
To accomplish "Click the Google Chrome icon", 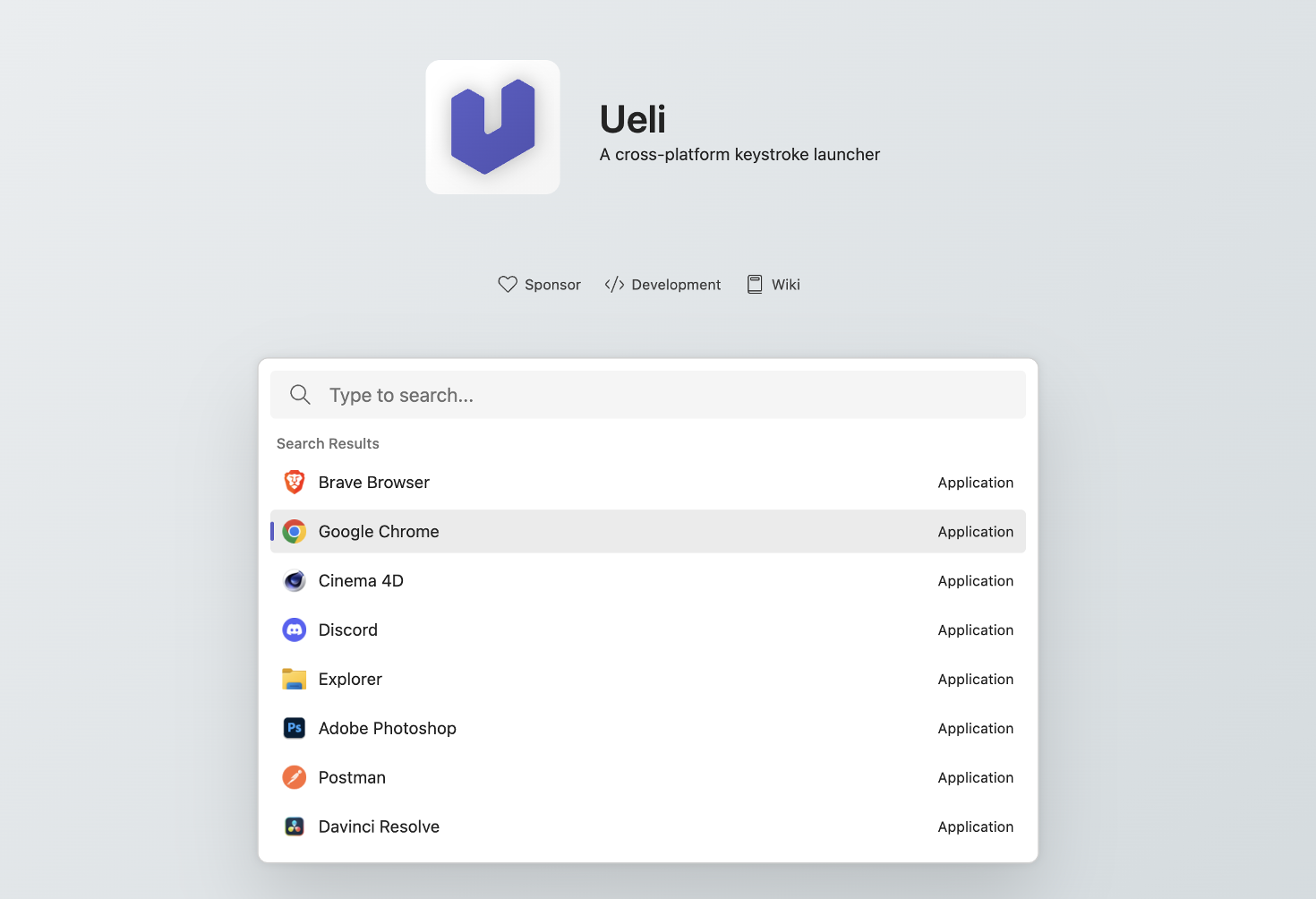I will point(294,531).
